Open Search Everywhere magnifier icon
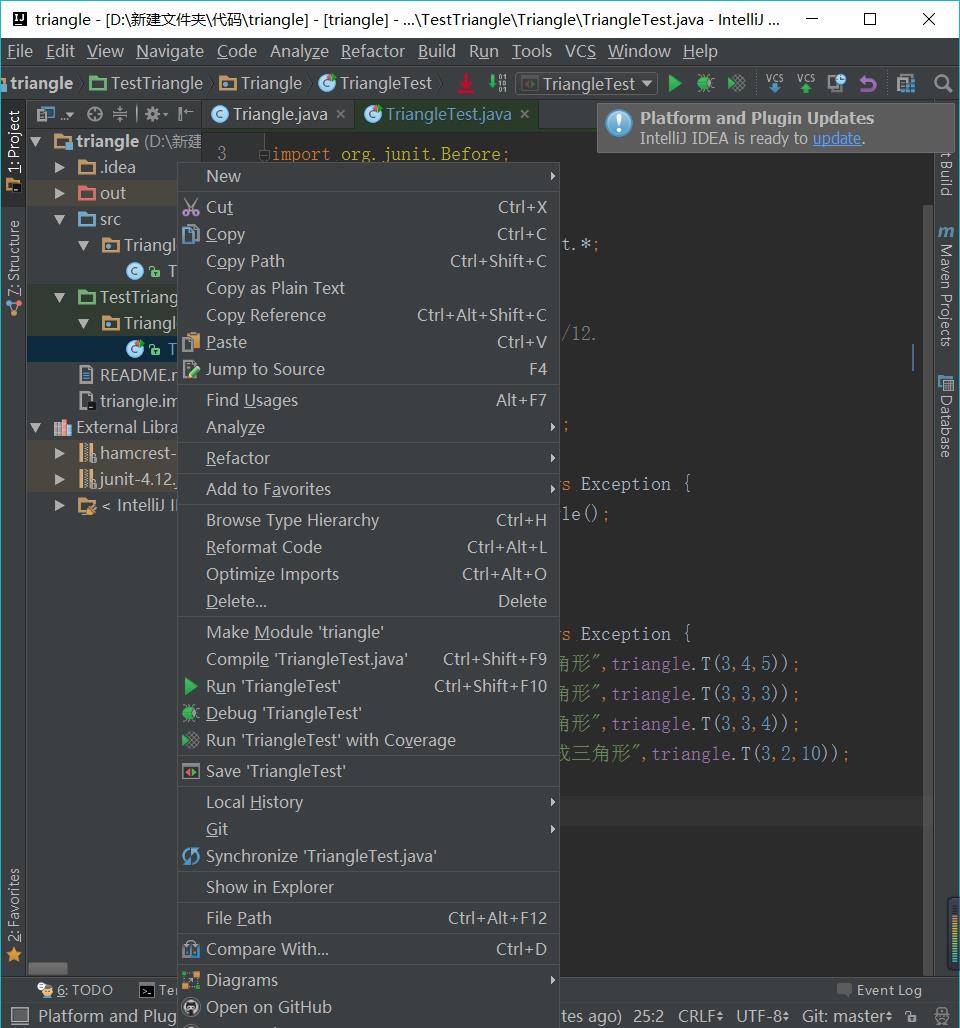960x1028 pixels. point(942,83)
